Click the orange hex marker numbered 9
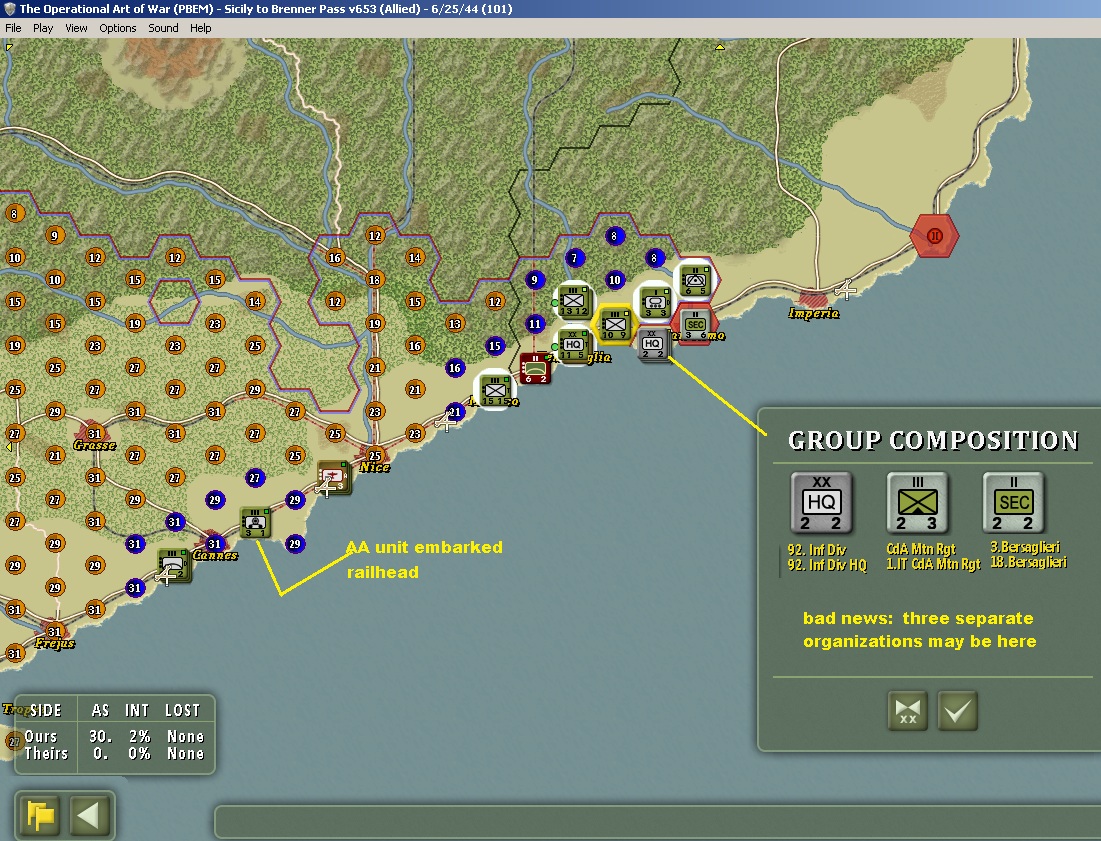Viewport: 1101px width, 841px height. pyautogui.click(x=54, y=235)
